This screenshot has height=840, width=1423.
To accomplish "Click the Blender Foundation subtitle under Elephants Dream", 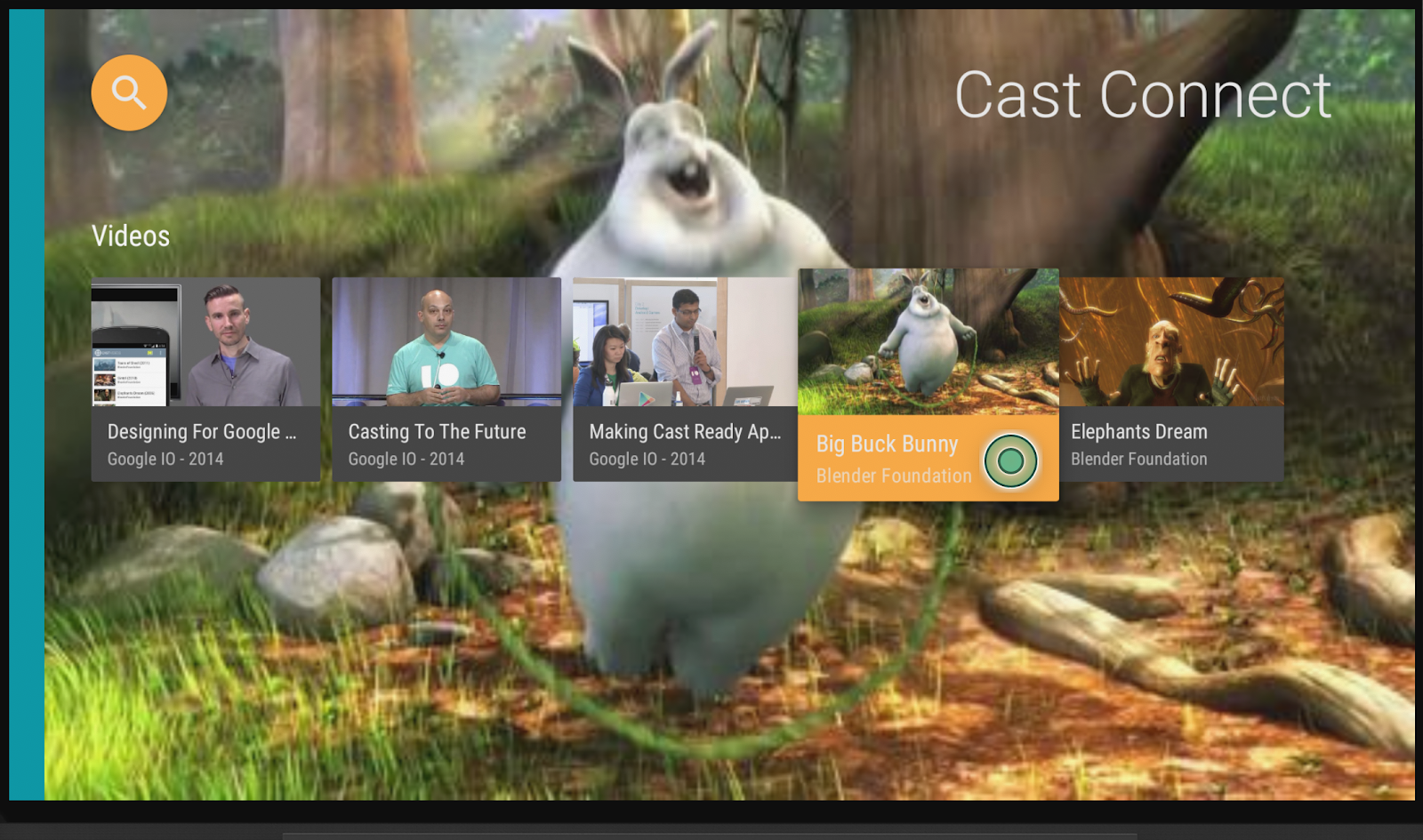I will tap(1138, 459).
